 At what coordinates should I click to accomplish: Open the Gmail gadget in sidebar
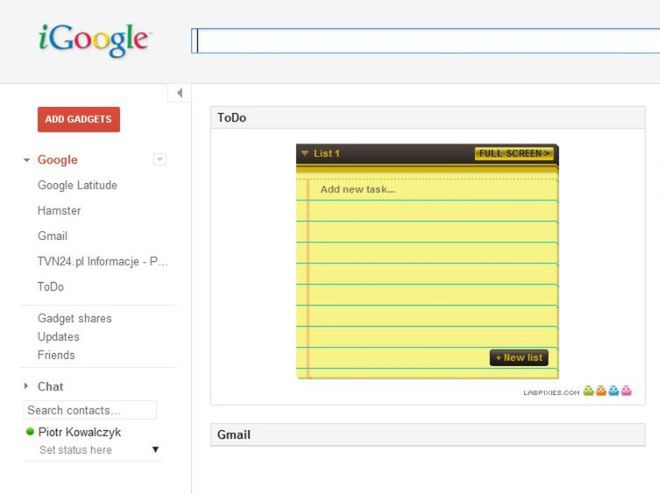coord(53,236)
